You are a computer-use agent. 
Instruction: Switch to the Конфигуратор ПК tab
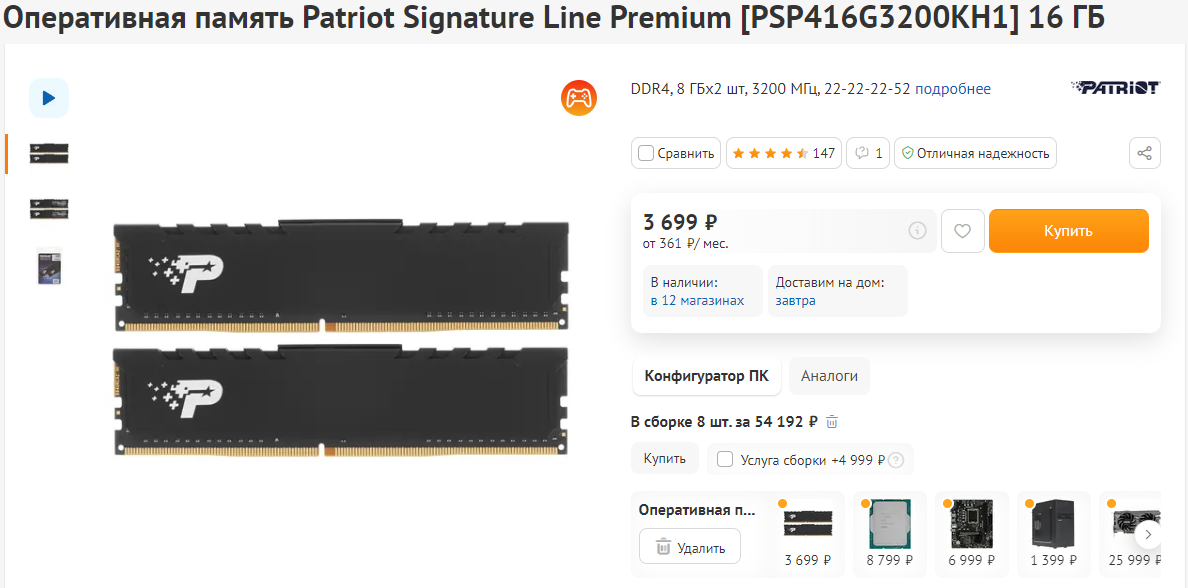click(x=706, y=376)
